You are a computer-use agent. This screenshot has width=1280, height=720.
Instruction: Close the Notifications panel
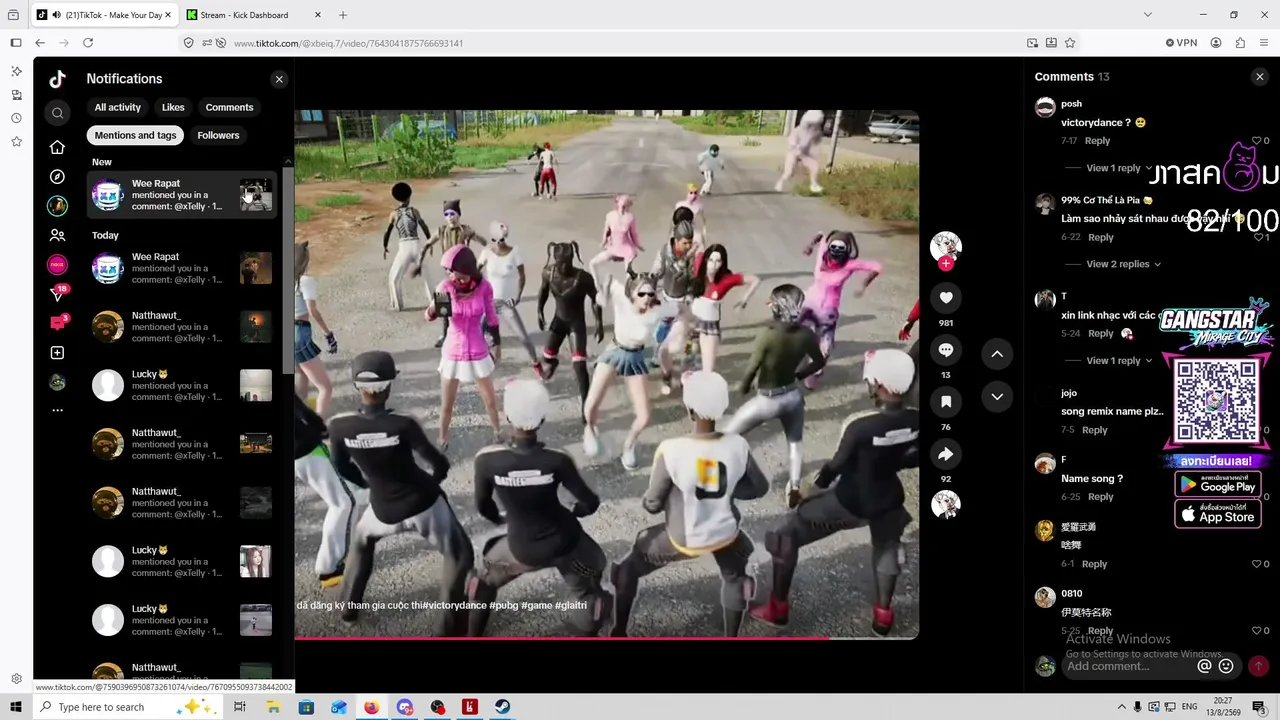(279, 79)
